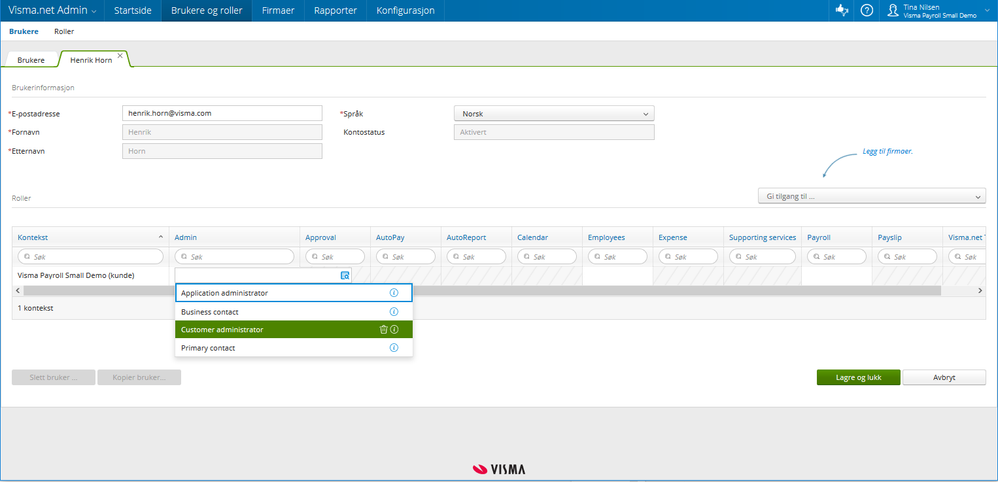Remove Customer administrator role with trash icon
The image size is (998, 482).
(383, 329)
